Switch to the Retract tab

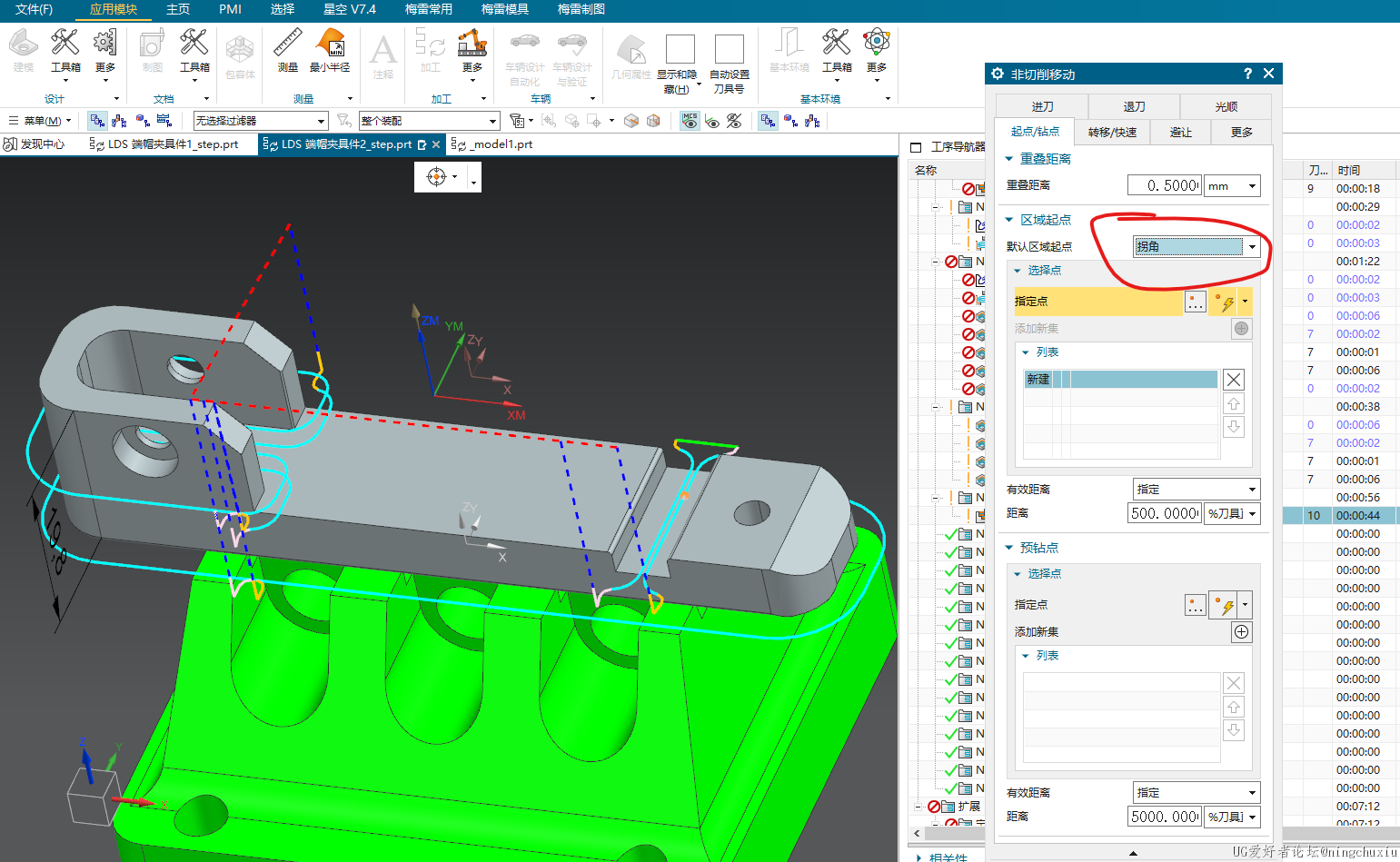[1134, 107]
